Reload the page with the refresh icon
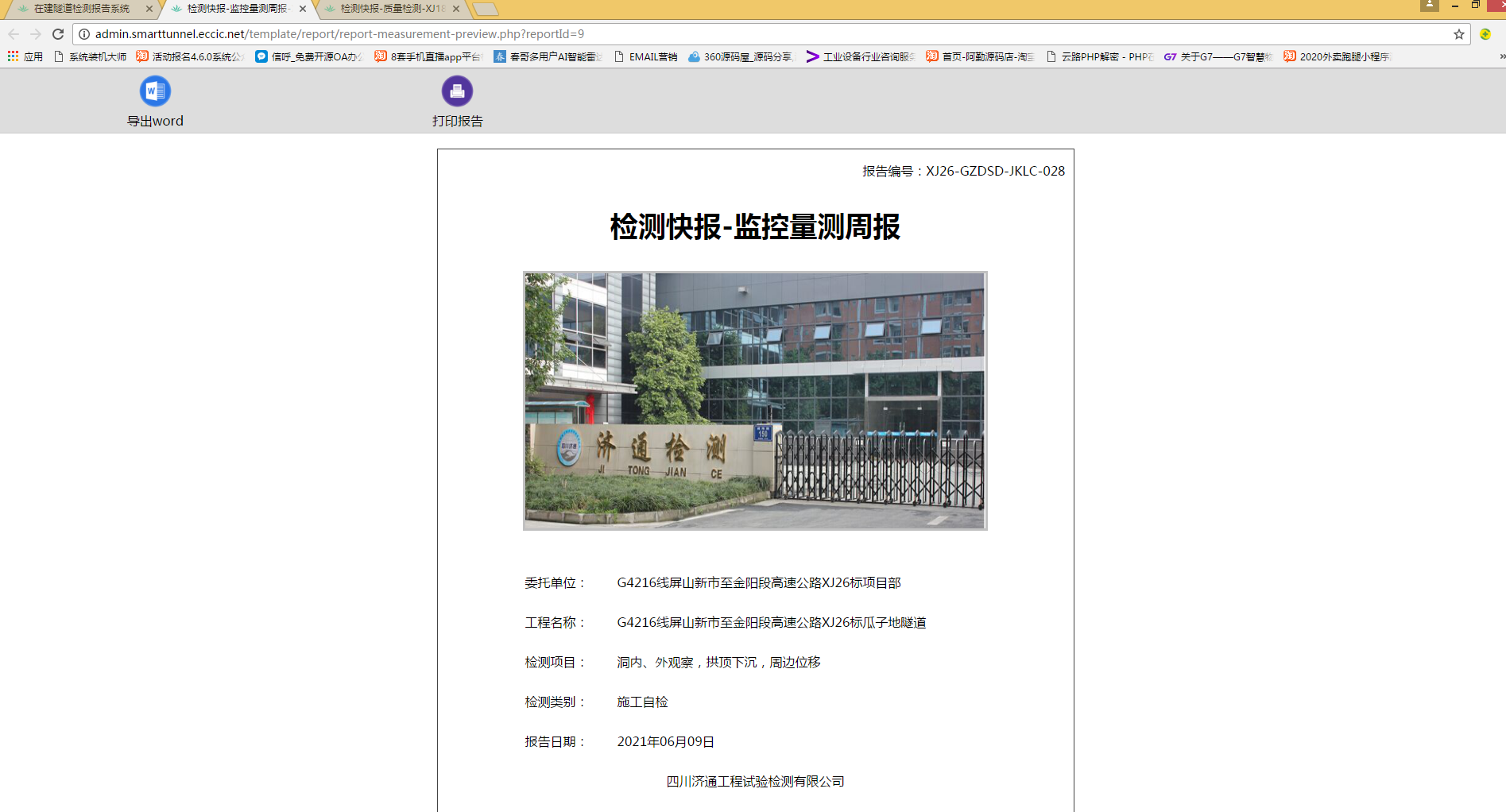1506x812 pixels. point(58,34)
